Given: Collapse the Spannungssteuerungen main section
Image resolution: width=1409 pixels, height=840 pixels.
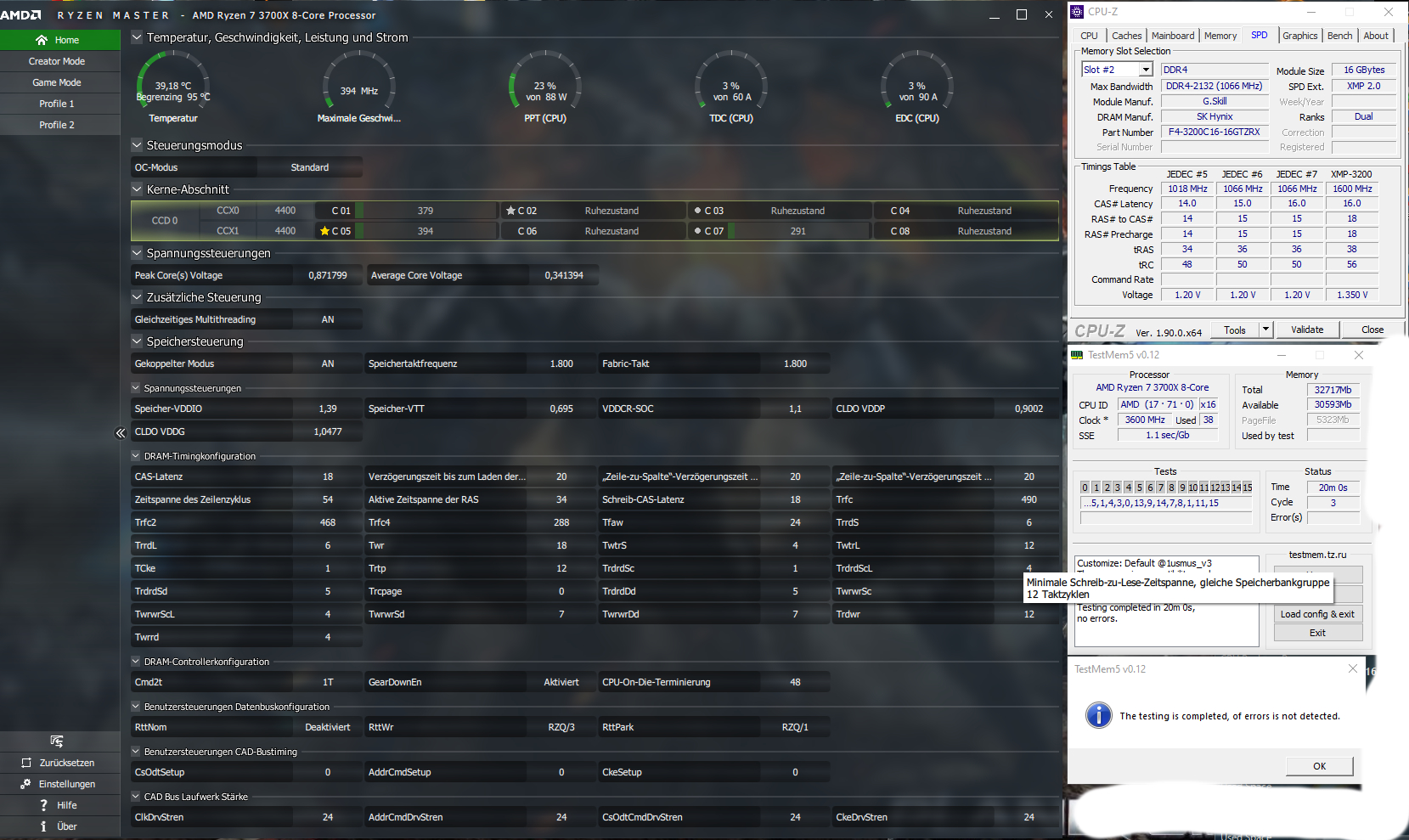Looking at the screenshot, I should pyautogui.click(x=137, y=253).
